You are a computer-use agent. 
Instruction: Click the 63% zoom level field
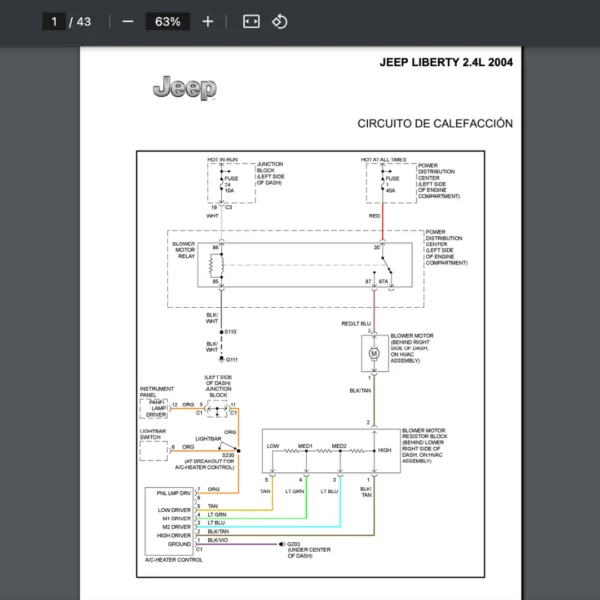[167, 21]
